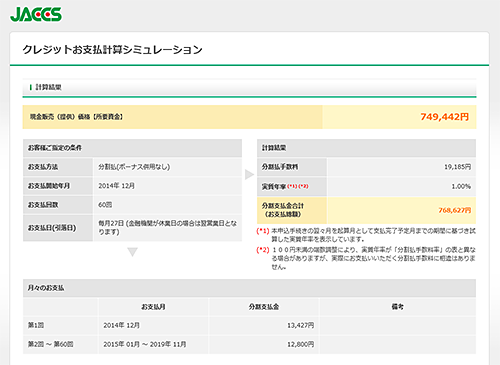Screen dimensions: 500x365
Task: Click the 19,185円 fee value
Action: 457,167
